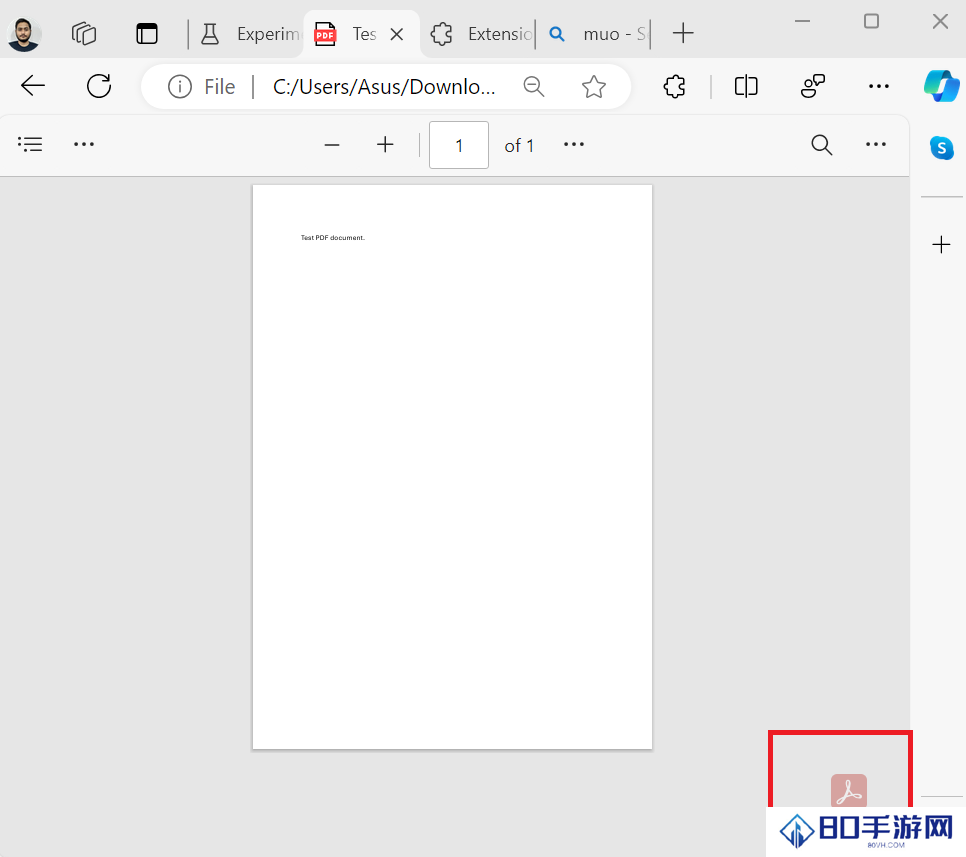The image size is (966, 857).
Task: Open the browser account sharing icon
Action: [x=813, y=86]
